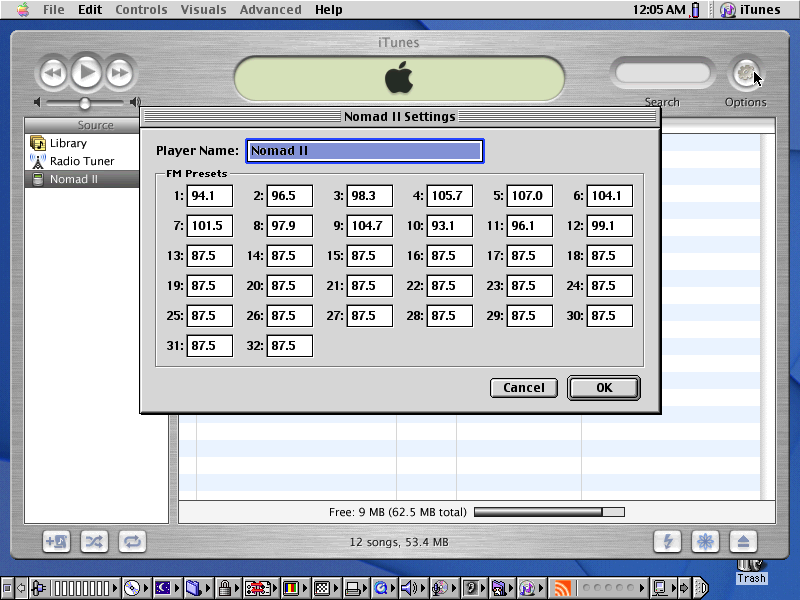This screenshot has height=600, width=800.
Task: Open the Advanced menu
Action: [x=270, y=9]
